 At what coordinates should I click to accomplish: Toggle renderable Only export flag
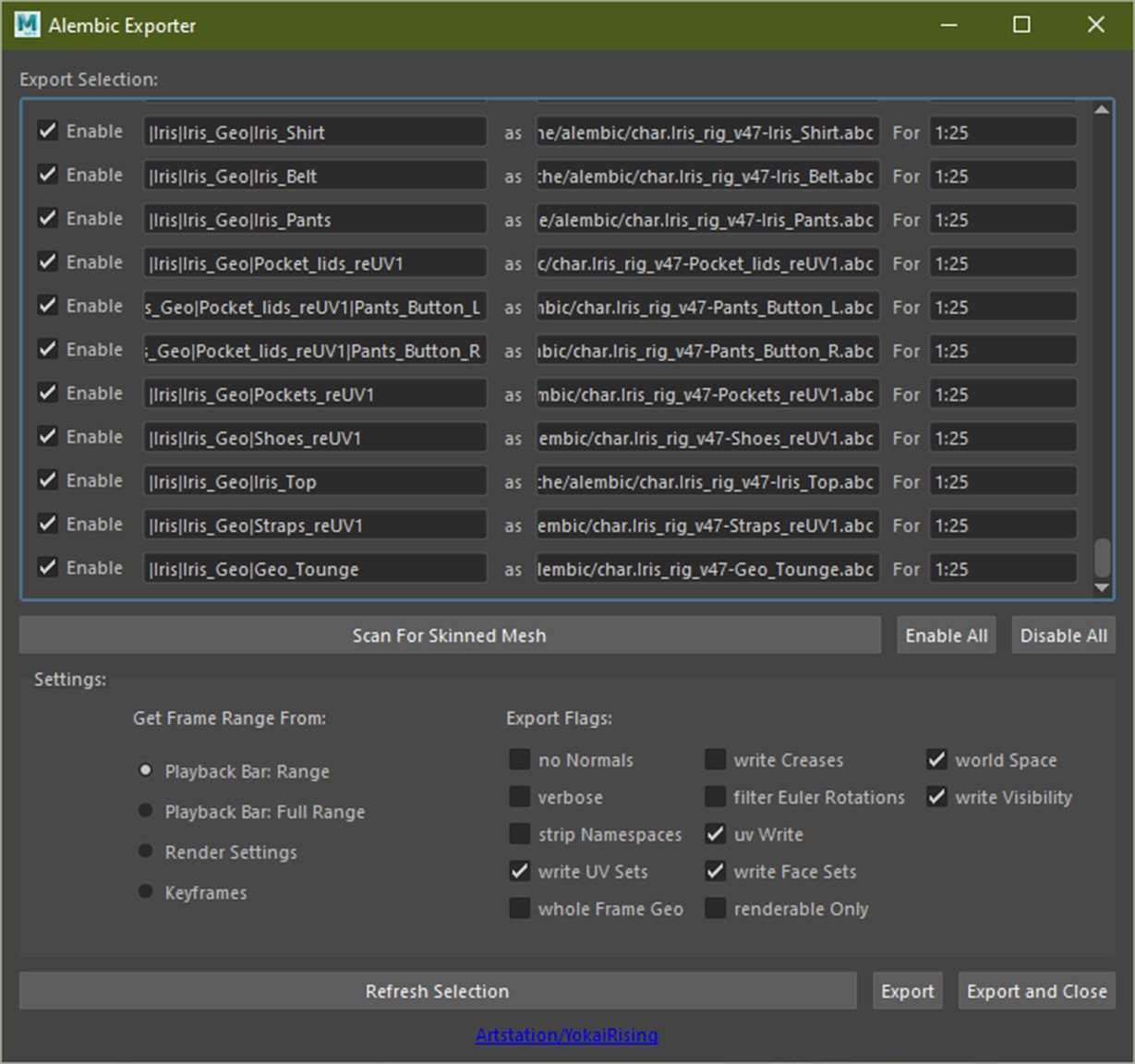(715, 907)
